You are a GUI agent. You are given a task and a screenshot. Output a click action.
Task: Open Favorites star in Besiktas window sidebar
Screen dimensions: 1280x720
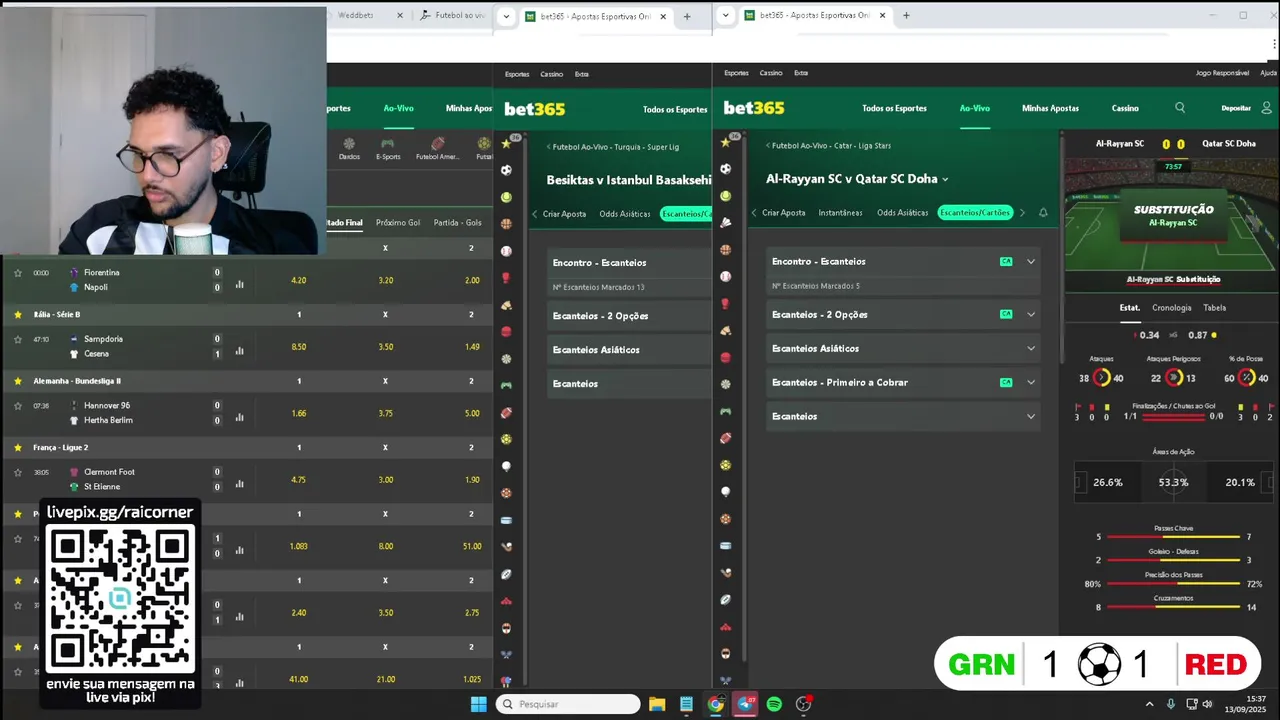click(x=506, y=144)
